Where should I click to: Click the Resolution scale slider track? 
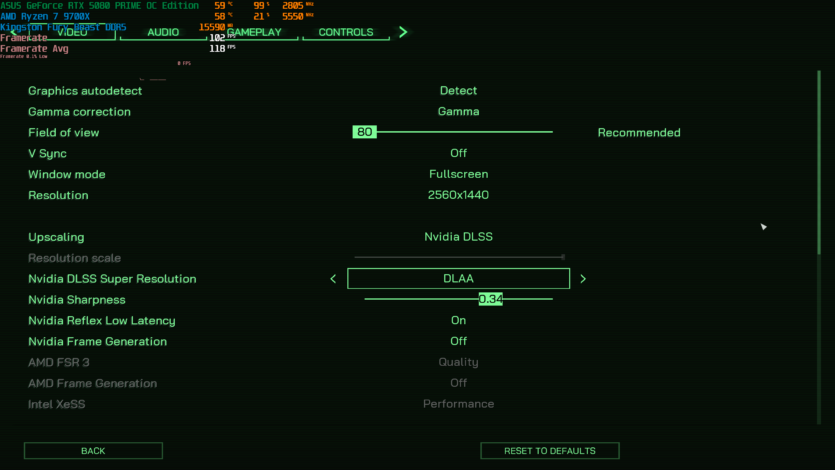460,257
